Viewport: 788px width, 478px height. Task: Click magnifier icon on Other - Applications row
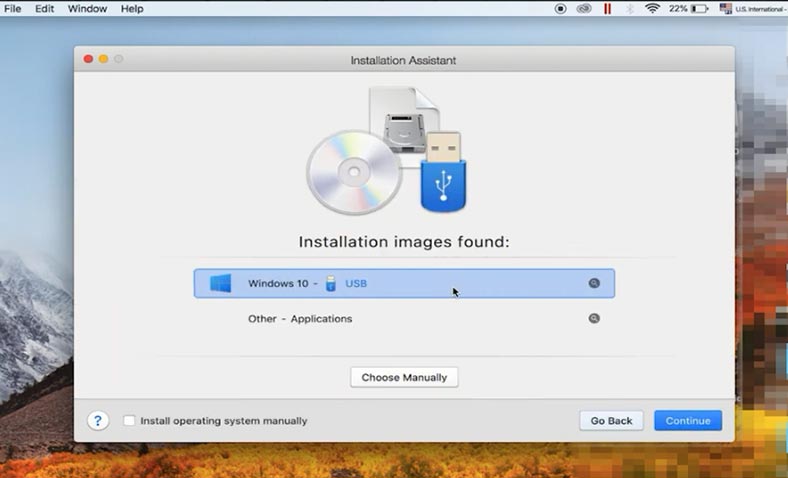594,319
